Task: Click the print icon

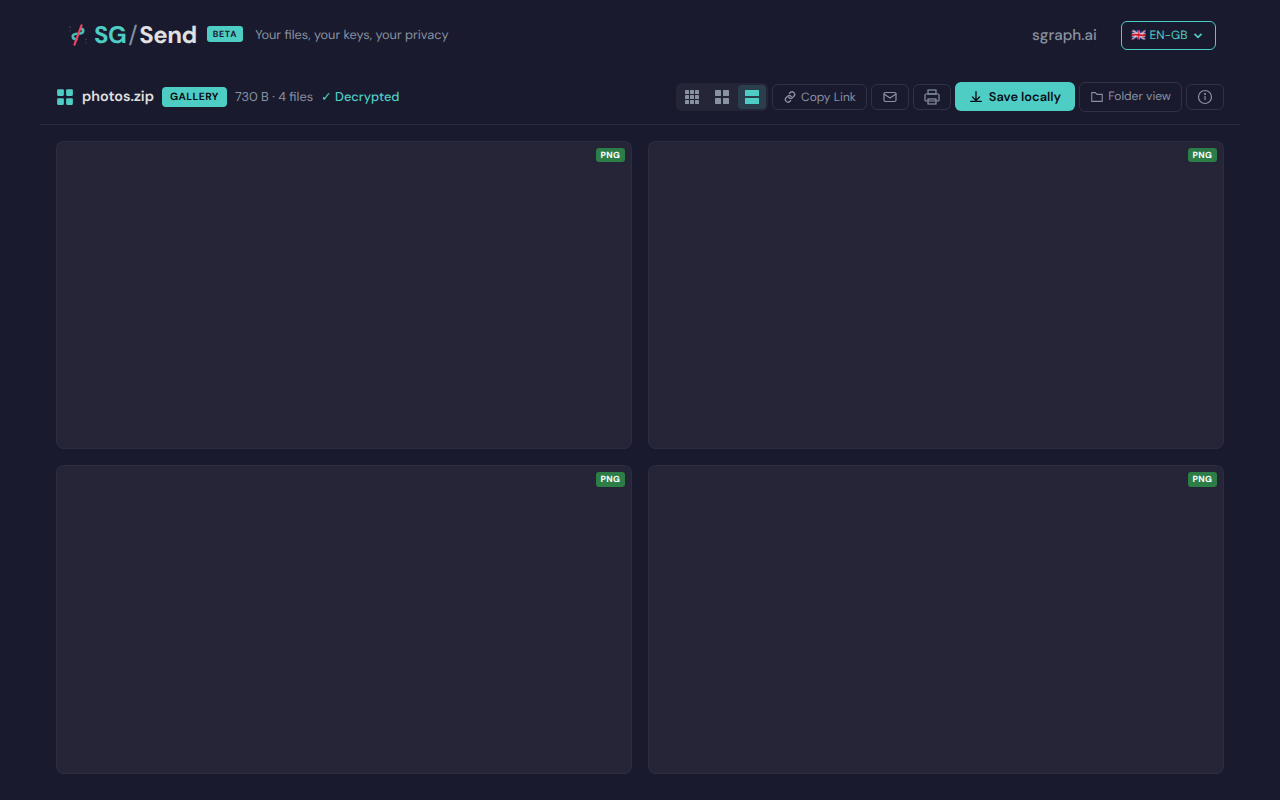Action: pyautogui.click(x=932, y=97)
